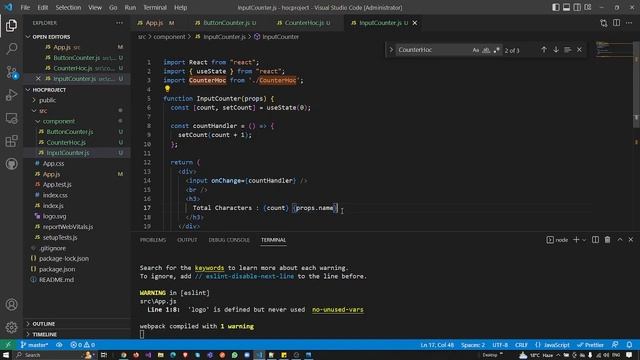Image resolution: width=640 pixels, height=360 pixels.
Task: Click the Prettier status item
Action: point(590,345)
